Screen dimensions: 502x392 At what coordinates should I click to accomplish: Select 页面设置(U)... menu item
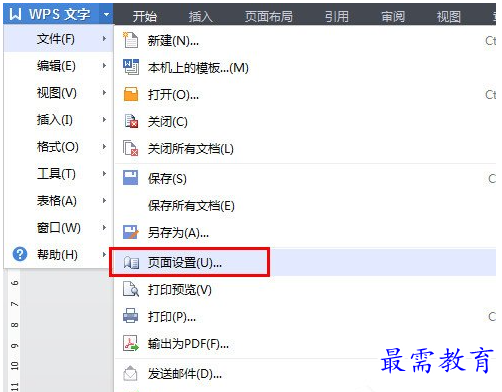305,263
